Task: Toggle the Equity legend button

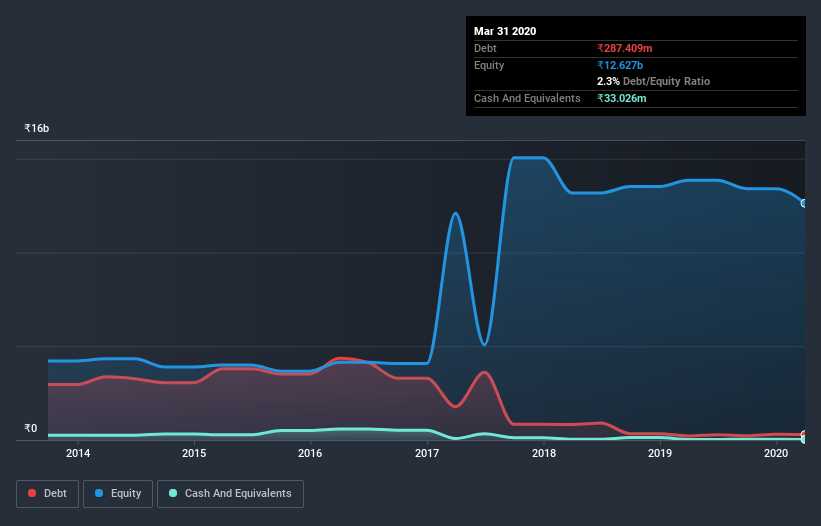Action: coord(118,494)
